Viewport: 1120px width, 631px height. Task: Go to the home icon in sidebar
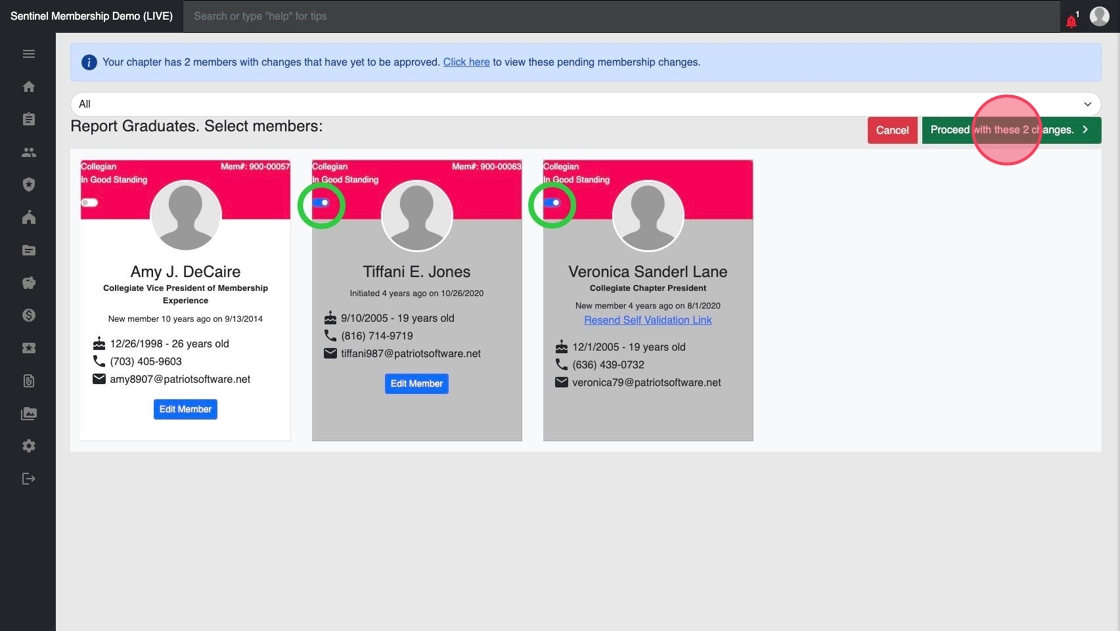click(29, 86)
